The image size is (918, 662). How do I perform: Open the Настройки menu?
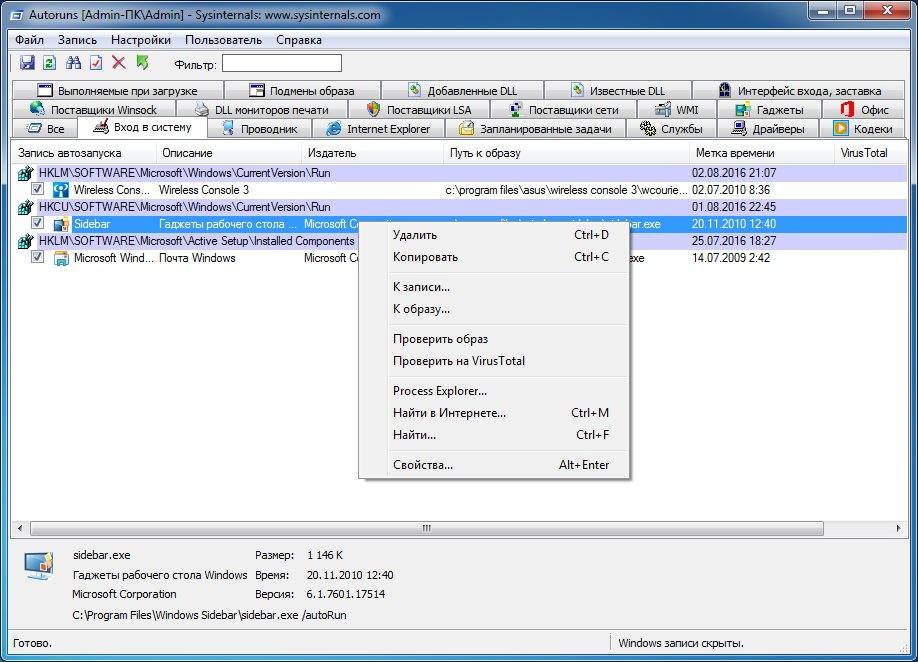point(141,40)
